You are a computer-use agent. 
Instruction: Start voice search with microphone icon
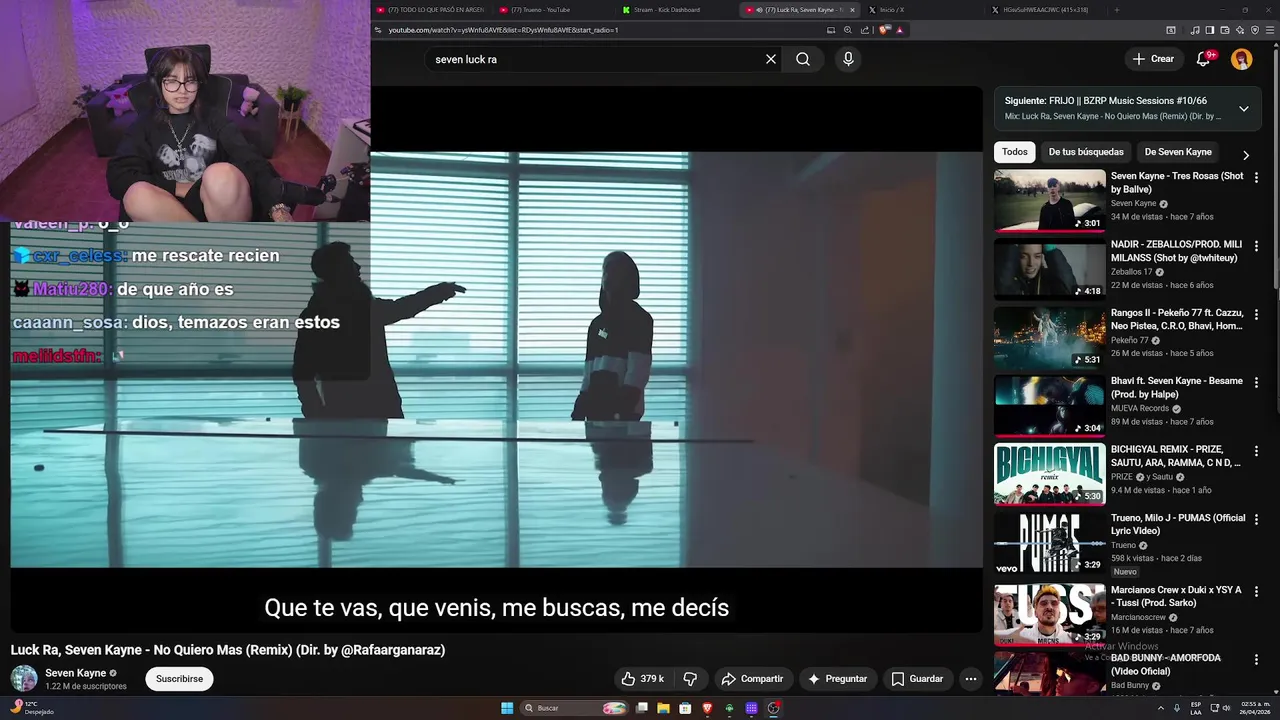(x=848, y=59)
